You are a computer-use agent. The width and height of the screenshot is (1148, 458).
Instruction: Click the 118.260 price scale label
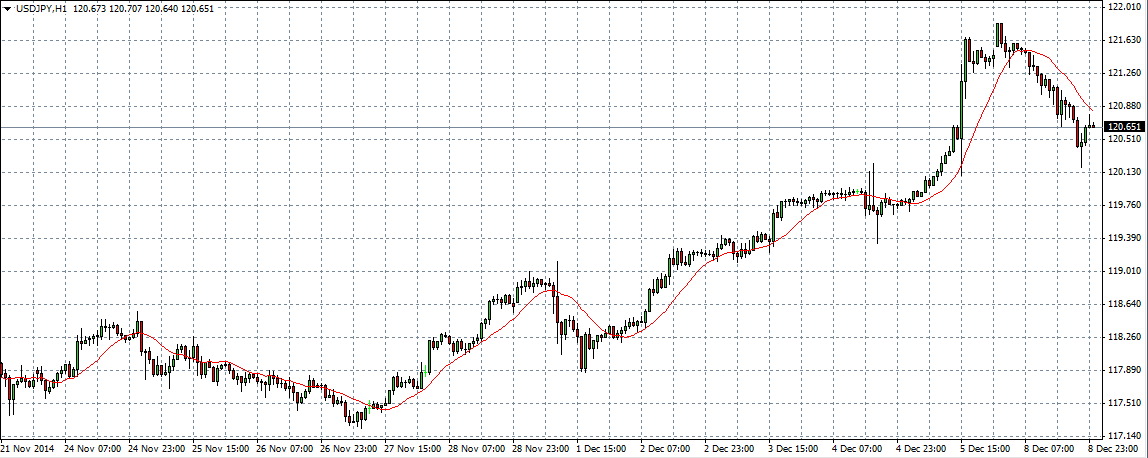coord(1126,337)
